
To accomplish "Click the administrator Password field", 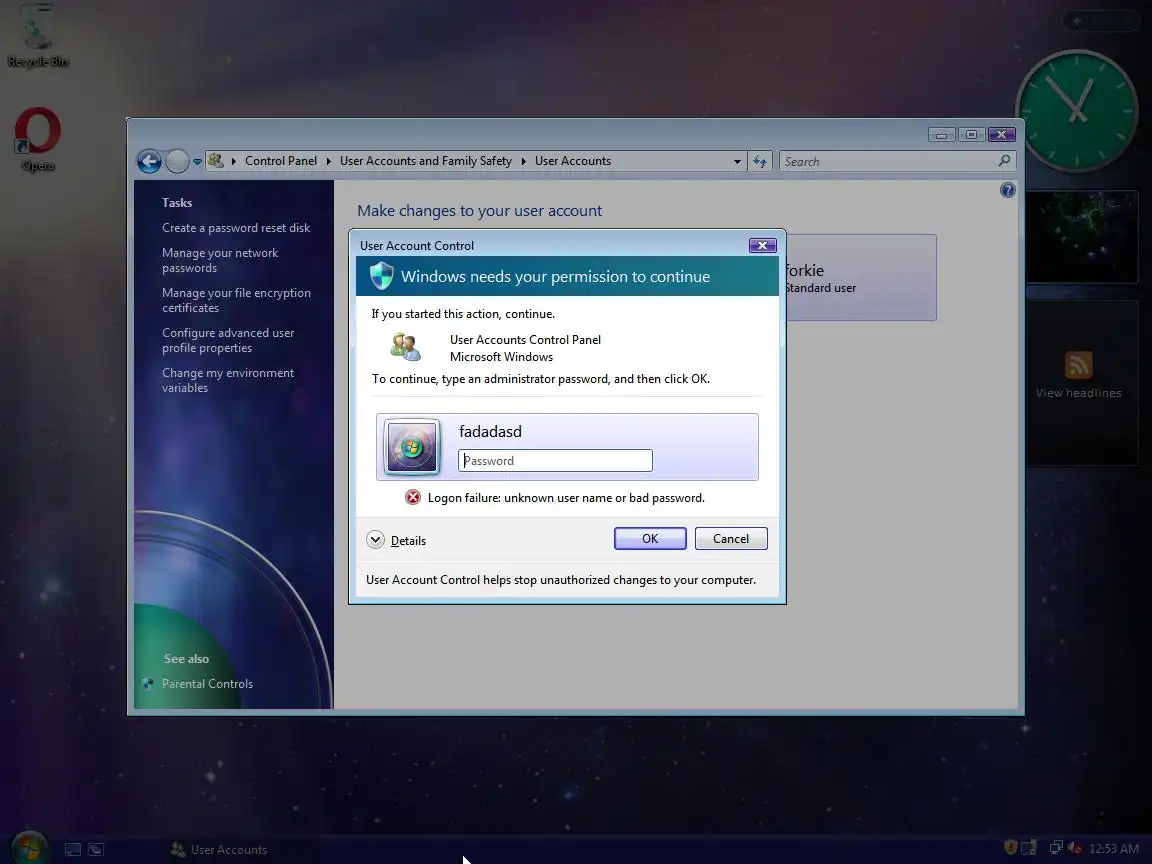I will pos(555,461).
